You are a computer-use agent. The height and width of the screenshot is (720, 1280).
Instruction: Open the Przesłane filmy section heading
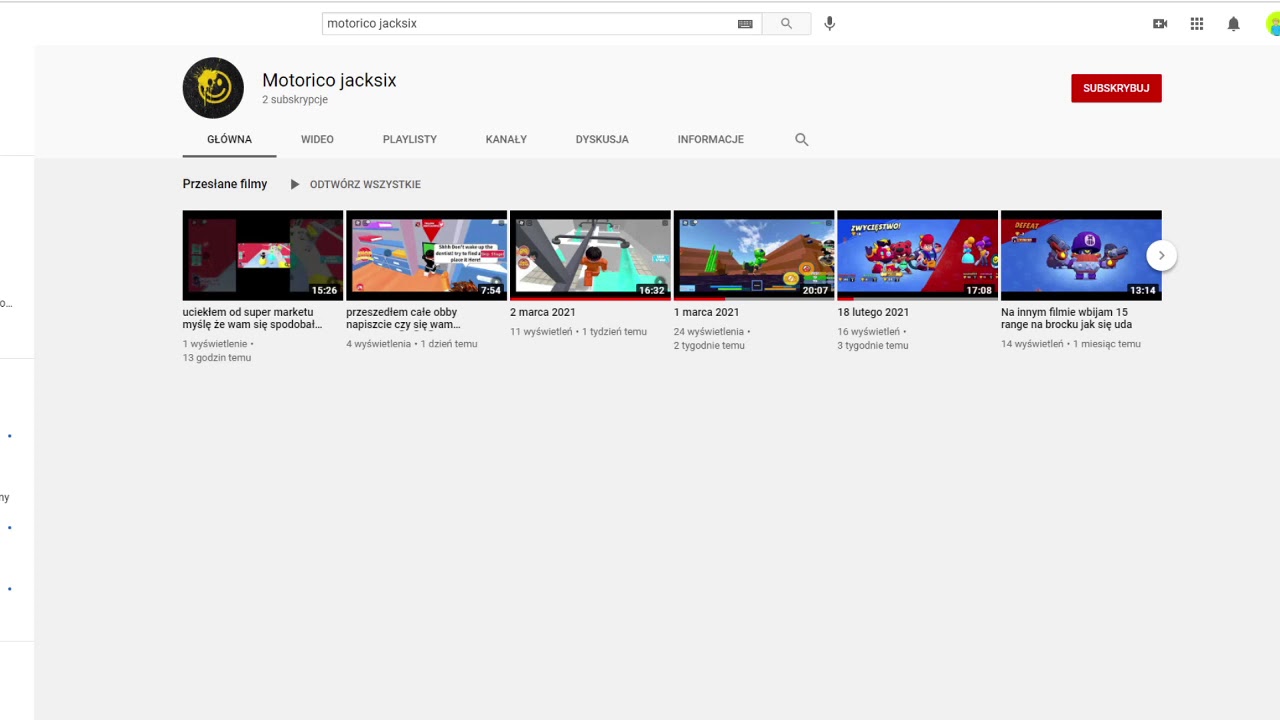tap(225, 184)
